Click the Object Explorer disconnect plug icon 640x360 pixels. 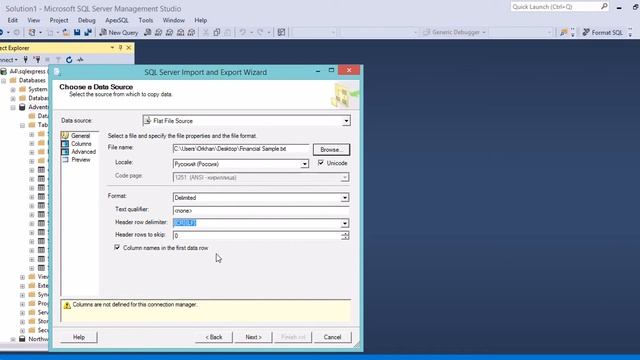37,60
